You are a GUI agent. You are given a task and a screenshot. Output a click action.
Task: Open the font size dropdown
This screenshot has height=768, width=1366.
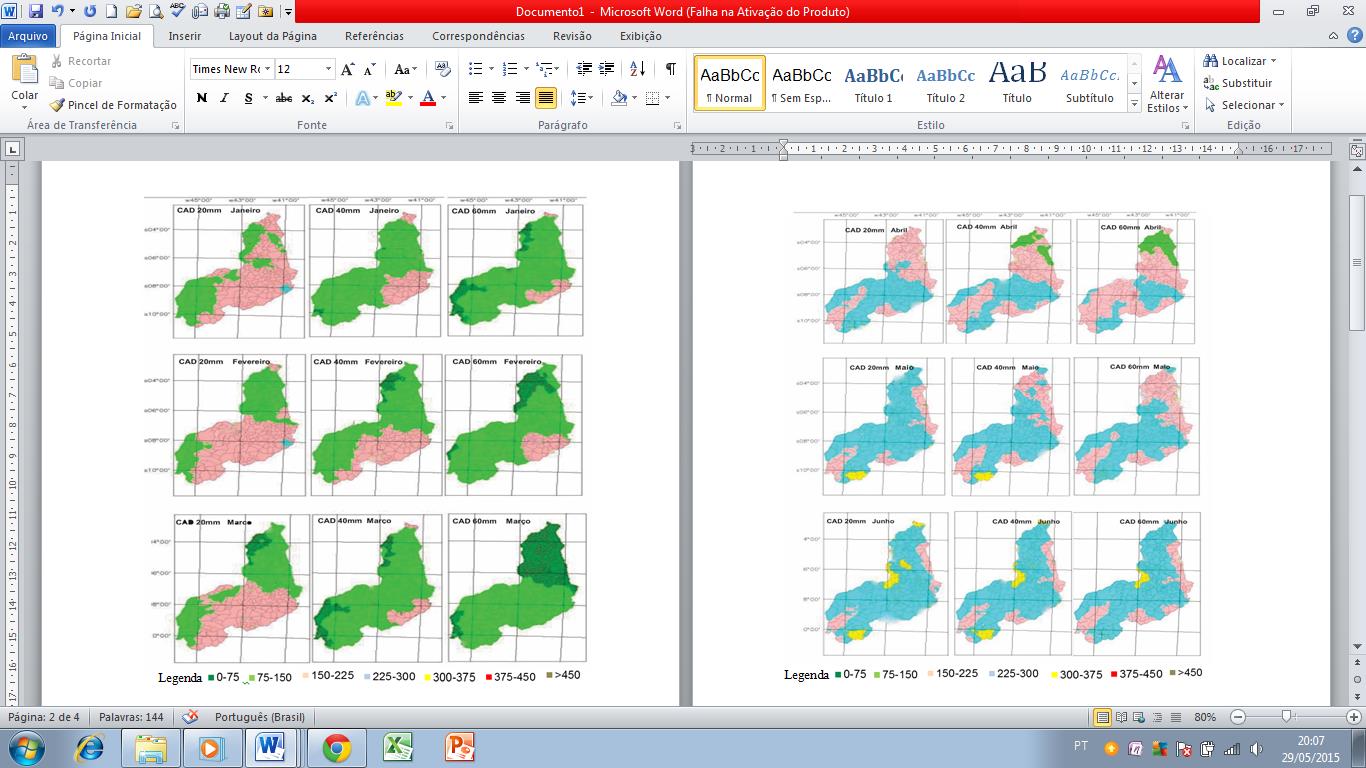[328, 69]
